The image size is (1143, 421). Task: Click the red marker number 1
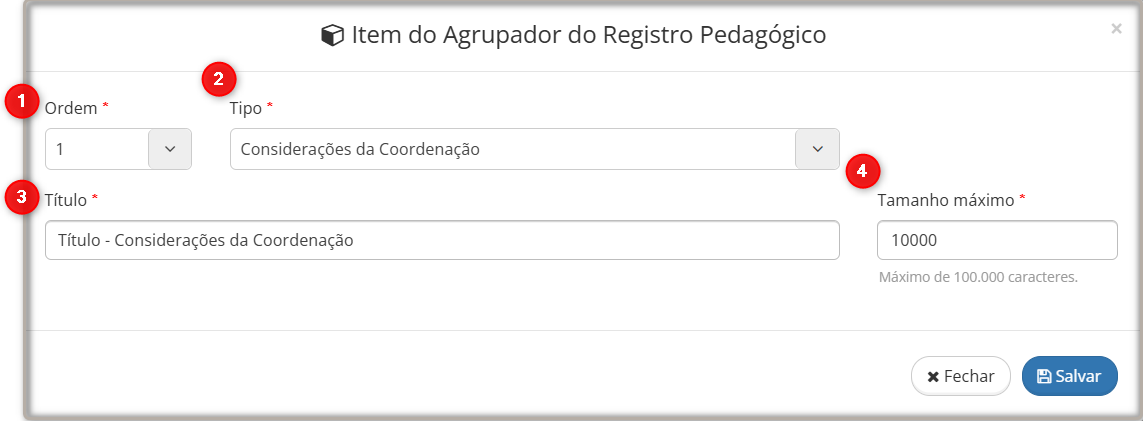[19, 100]
